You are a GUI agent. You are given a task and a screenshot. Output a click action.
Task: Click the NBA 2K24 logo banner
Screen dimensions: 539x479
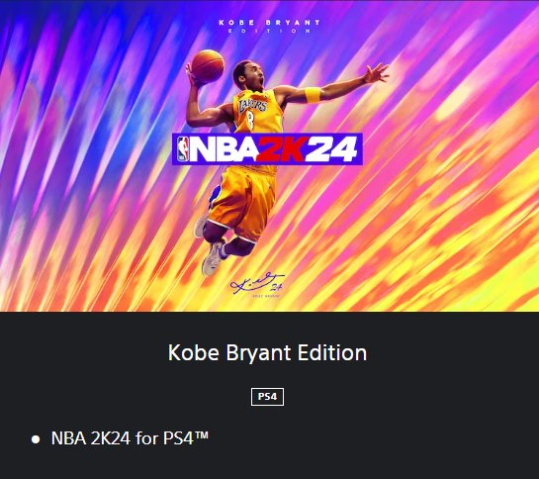point(267,149)
